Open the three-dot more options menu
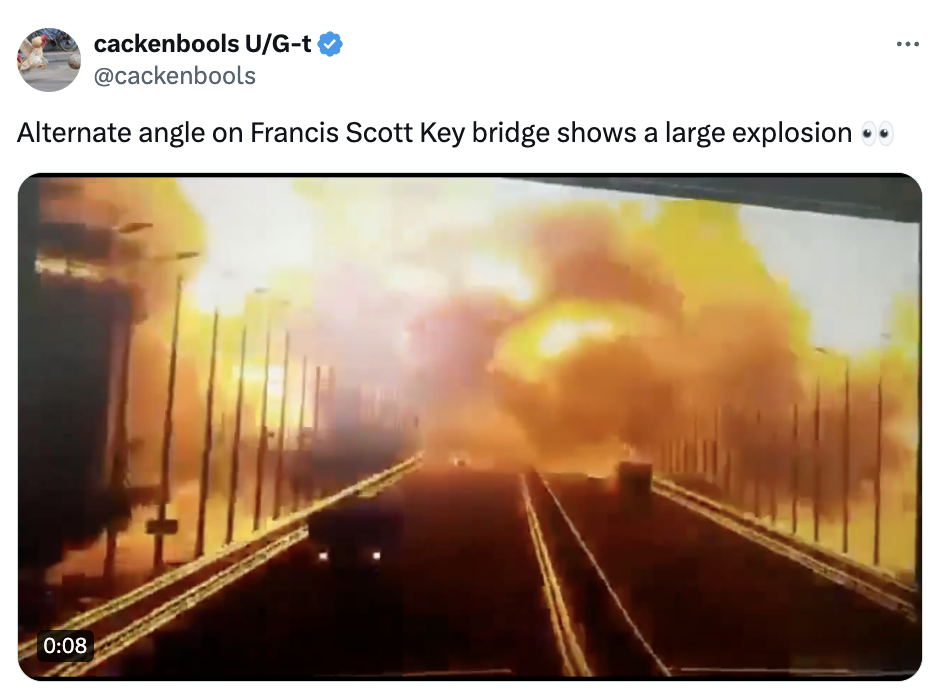 [907, 44]
